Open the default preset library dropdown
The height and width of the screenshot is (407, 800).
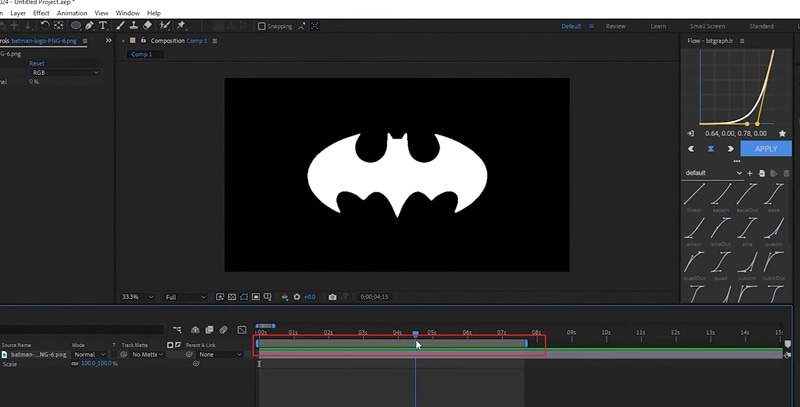713,173
